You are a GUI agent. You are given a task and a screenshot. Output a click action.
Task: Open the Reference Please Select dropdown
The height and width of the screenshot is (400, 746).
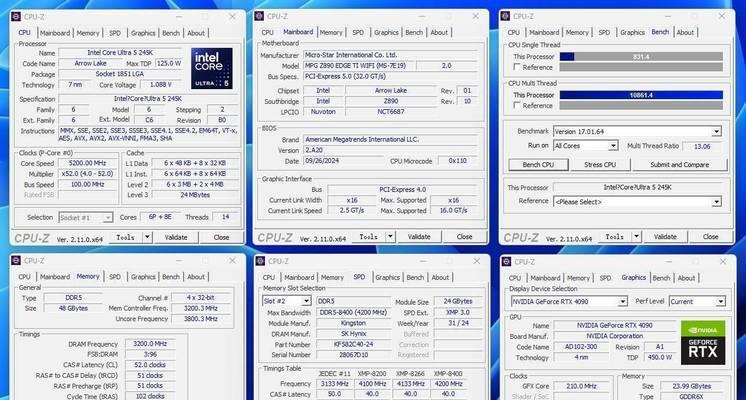point(716,202)
